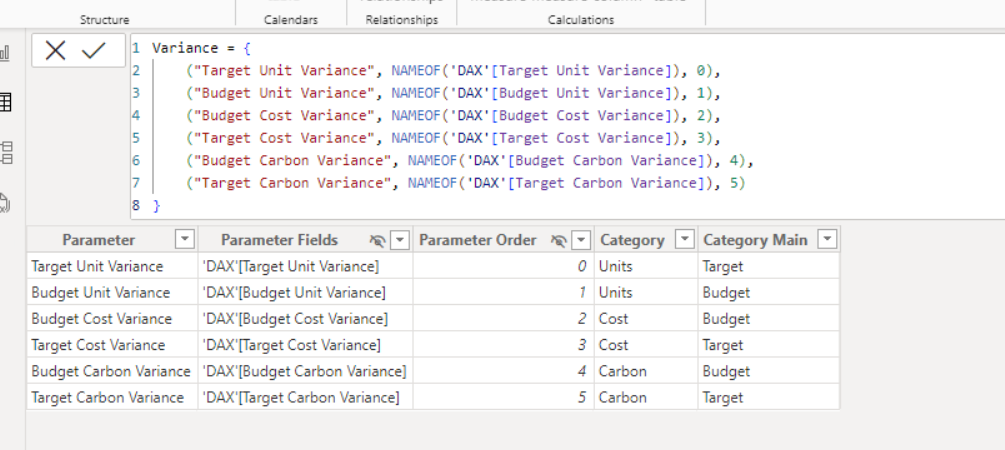1005x450 pixels.
Task: Cancel the formula edit with X
Action: pos(56,51)
